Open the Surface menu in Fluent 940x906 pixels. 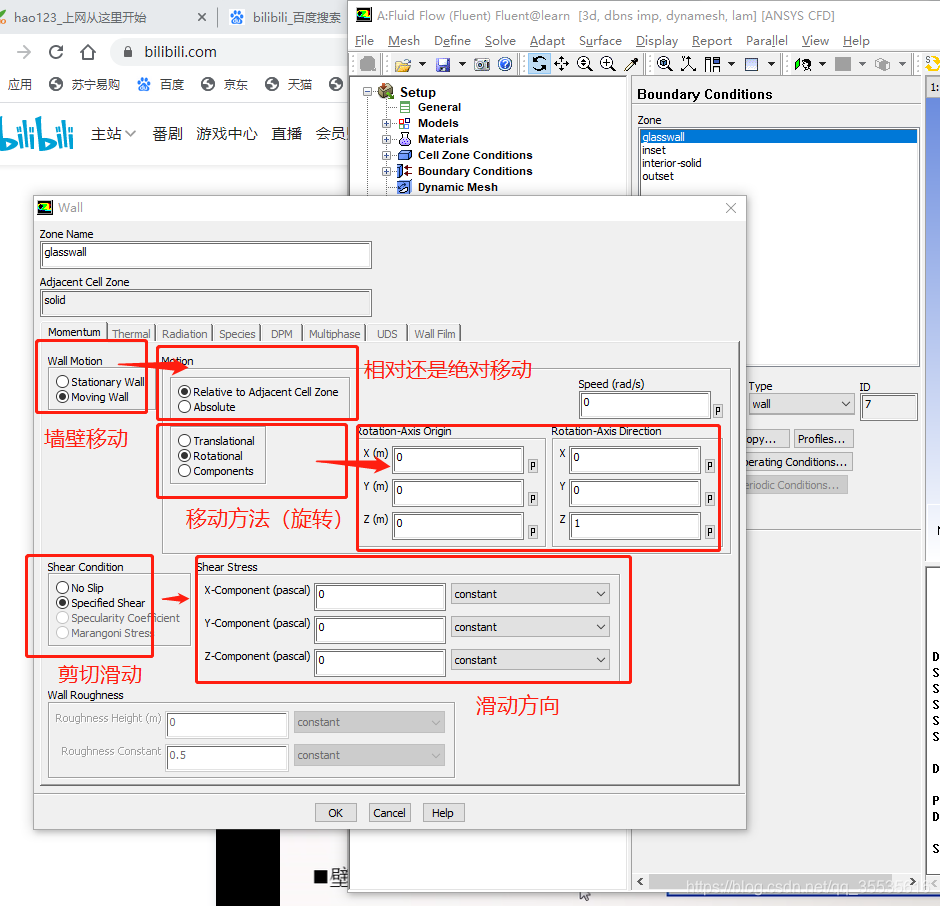coord(600,41)
